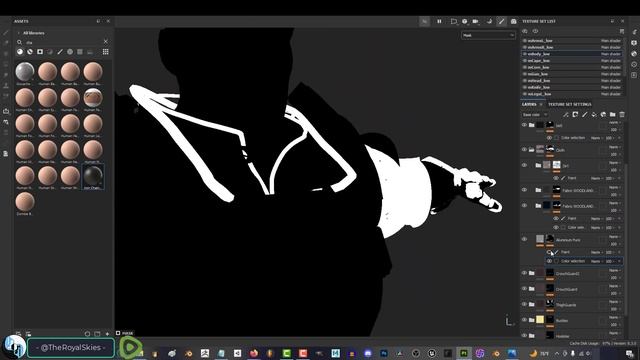Select the Clone tool in left toolbar
640x360 pixels.
coord(6,85)
